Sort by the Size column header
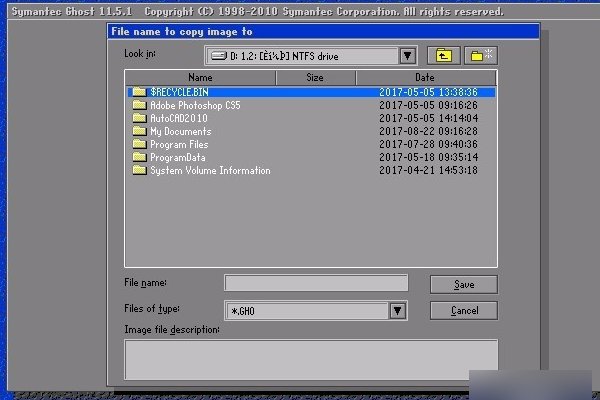 pyautogui.click(x=315, y=78)
